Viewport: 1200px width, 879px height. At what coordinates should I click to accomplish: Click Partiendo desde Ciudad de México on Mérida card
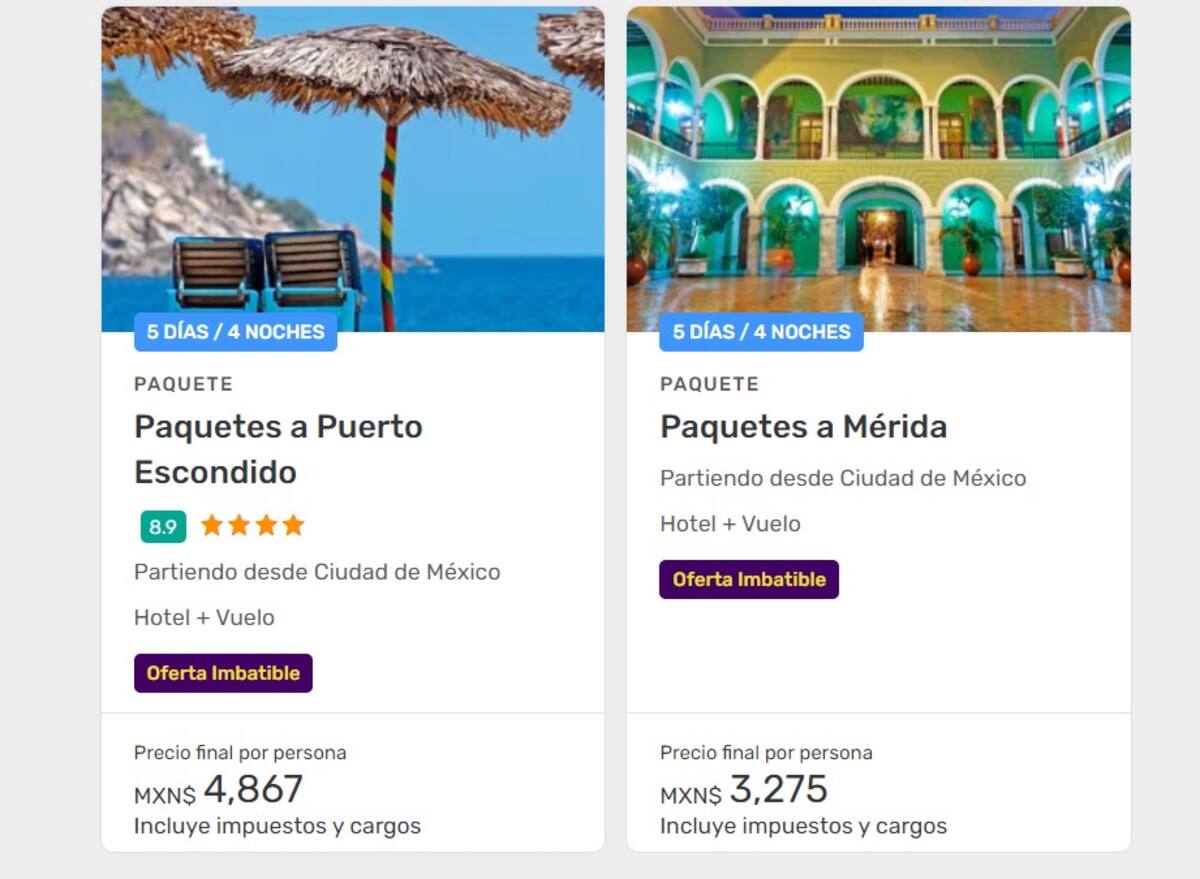tap(841, 478)
